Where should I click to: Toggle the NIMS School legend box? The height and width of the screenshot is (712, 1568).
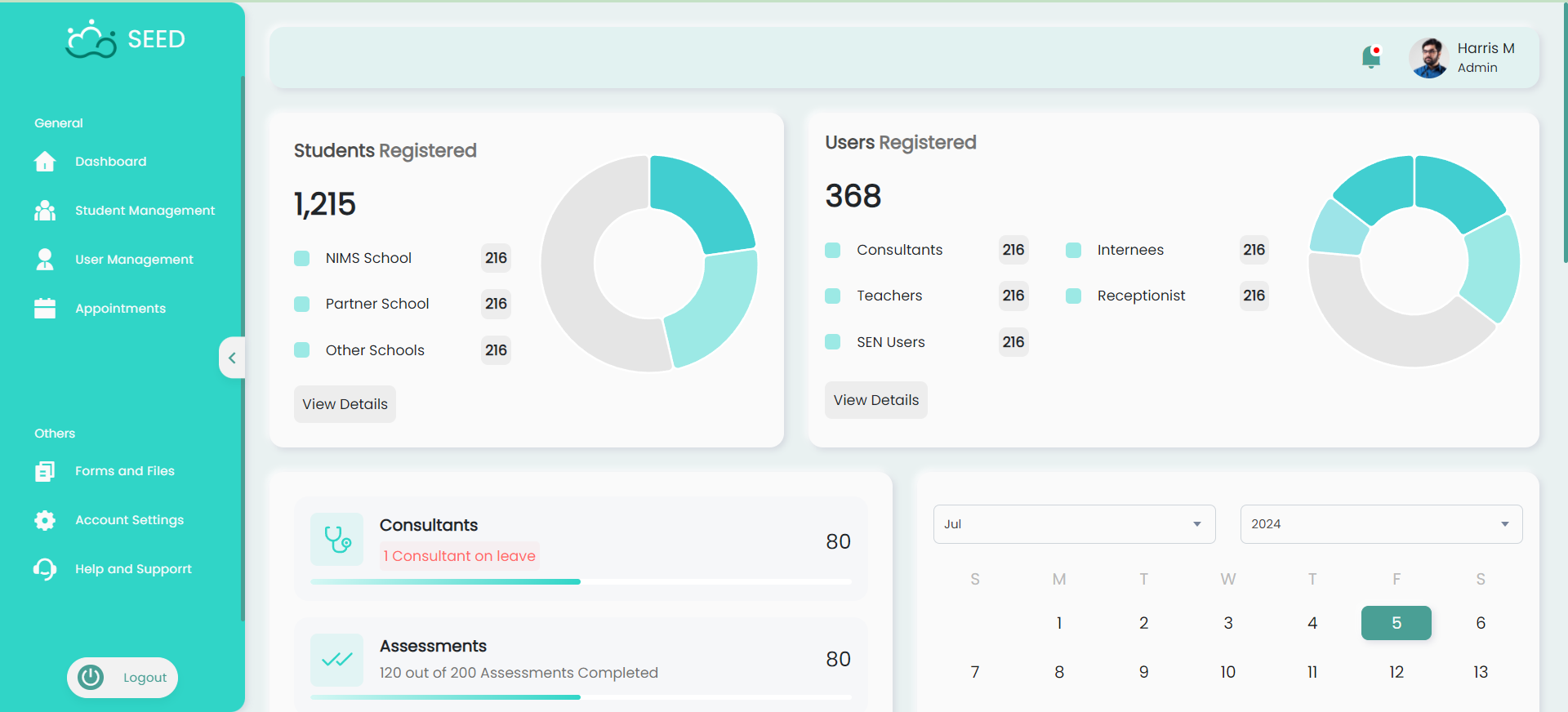point(301,258)
